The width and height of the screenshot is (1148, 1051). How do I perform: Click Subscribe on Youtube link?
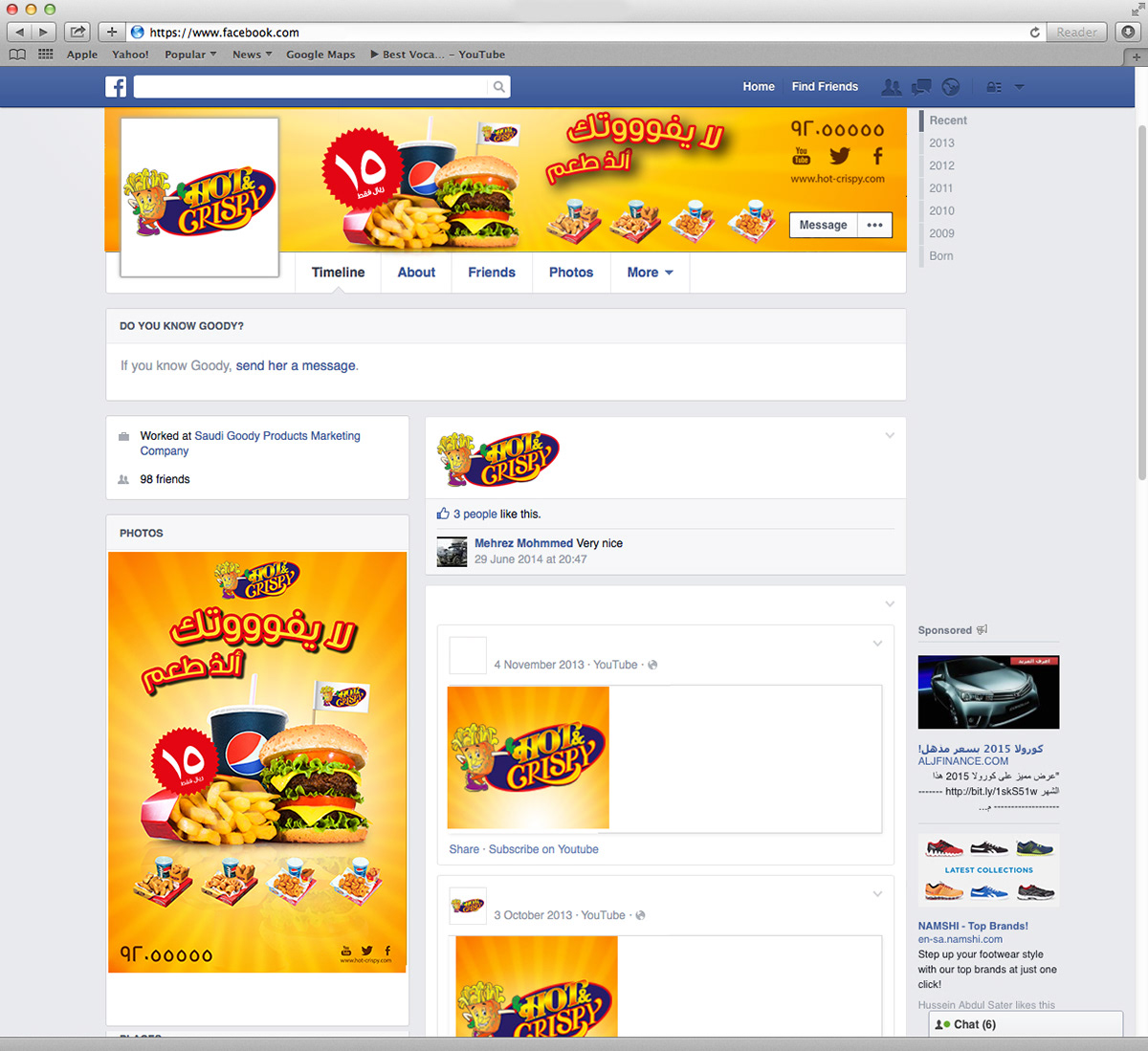click(543, 849)
